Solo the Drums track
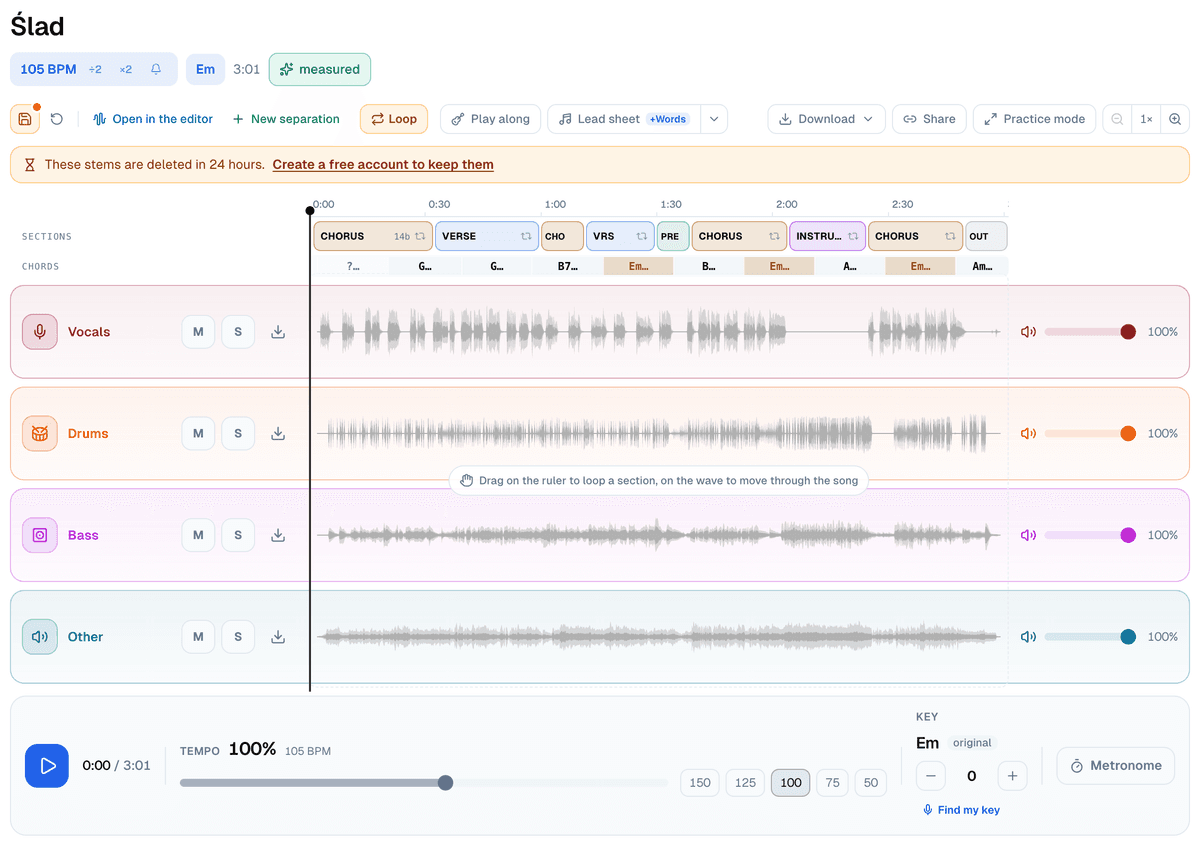The width and height of the screenshot is (1200, 845). coord(238,433)
